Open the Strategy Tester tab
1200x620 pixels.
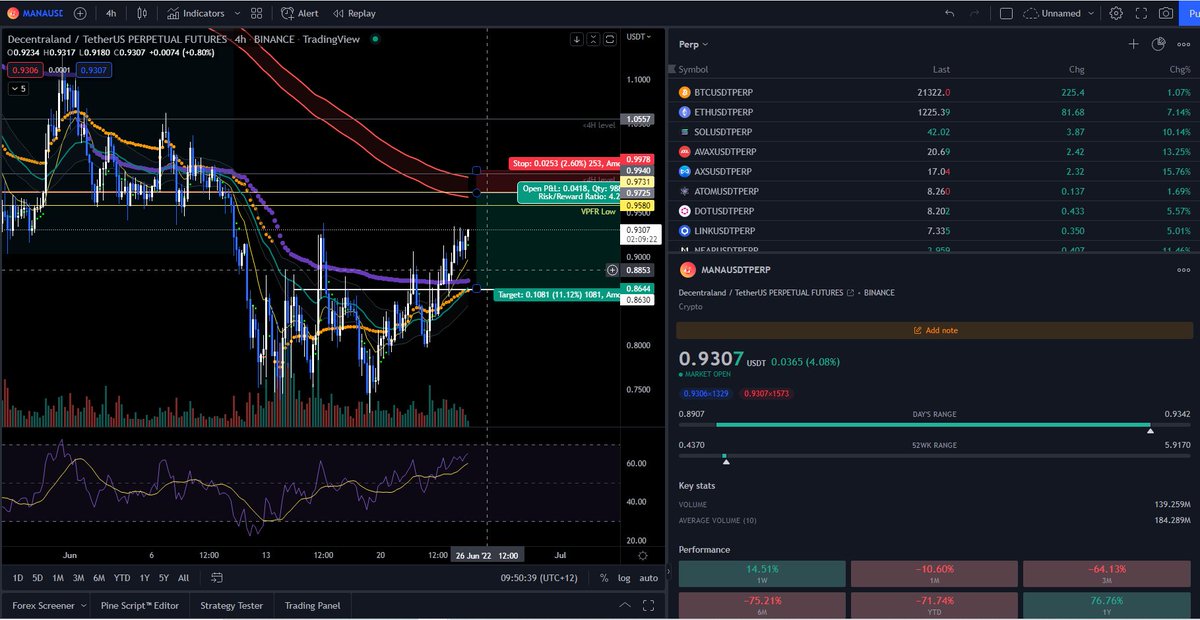coord(231,605)
